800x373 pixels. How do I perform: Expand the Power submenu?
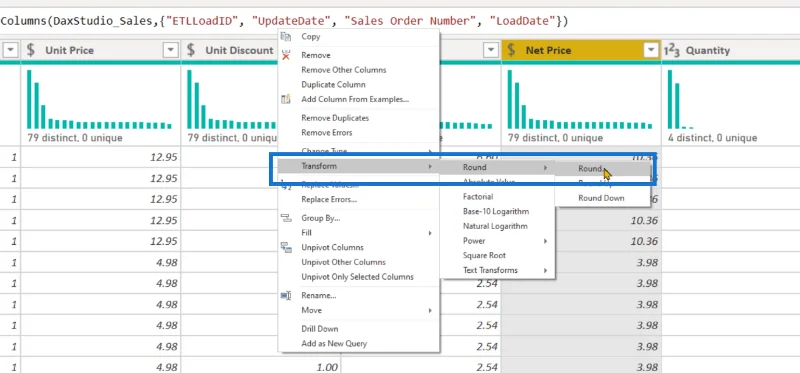point(497,241)
